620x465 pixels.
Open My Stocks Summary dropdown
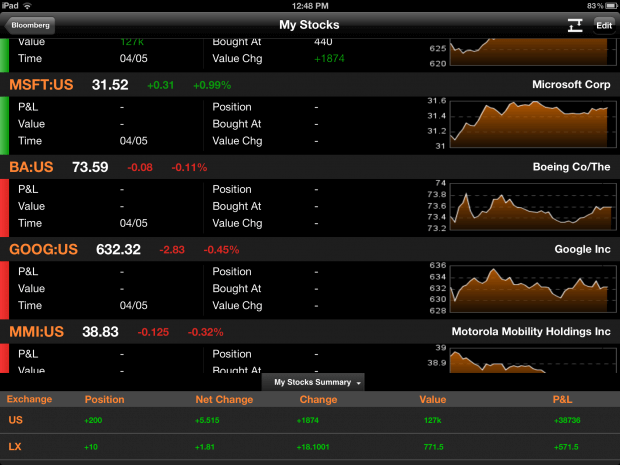pos(313,382)
